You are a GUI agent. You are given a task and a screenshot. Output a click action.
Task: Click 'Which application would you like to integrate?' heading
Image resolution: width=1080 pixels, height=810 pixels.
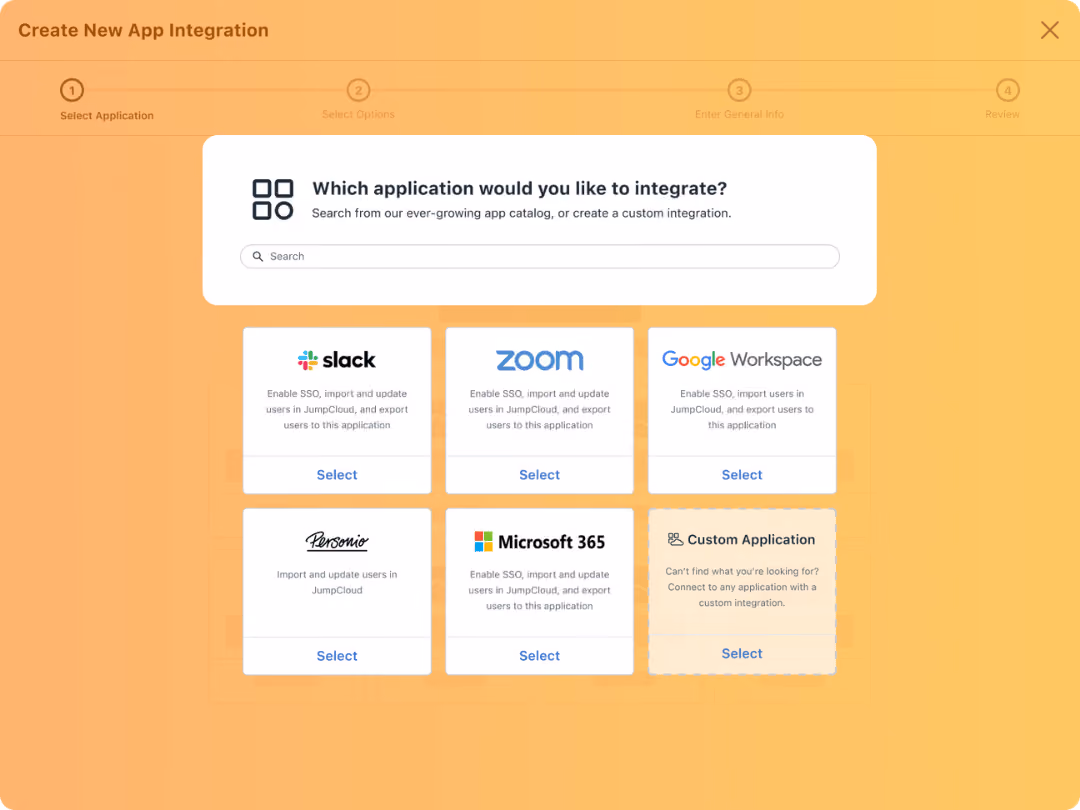(x=519, y=188)
